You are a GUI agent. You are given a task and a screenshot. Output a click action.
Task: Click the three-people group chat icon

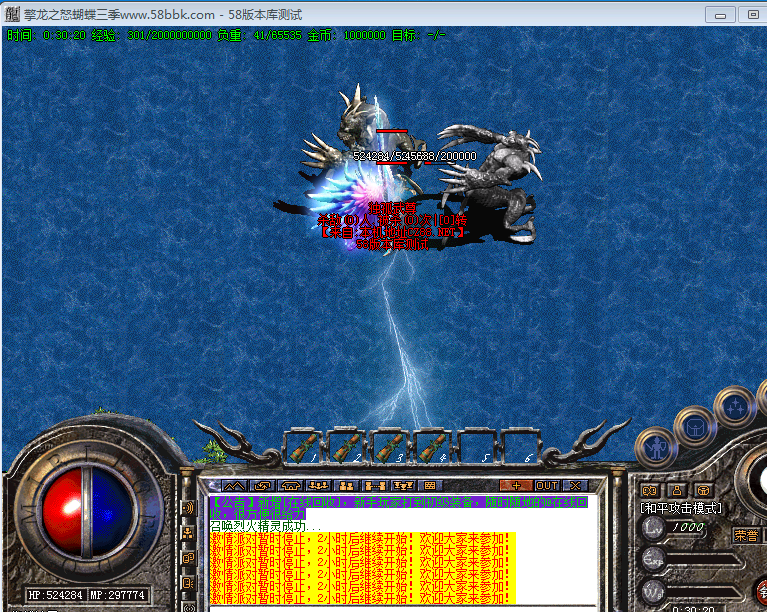(318, 486)
